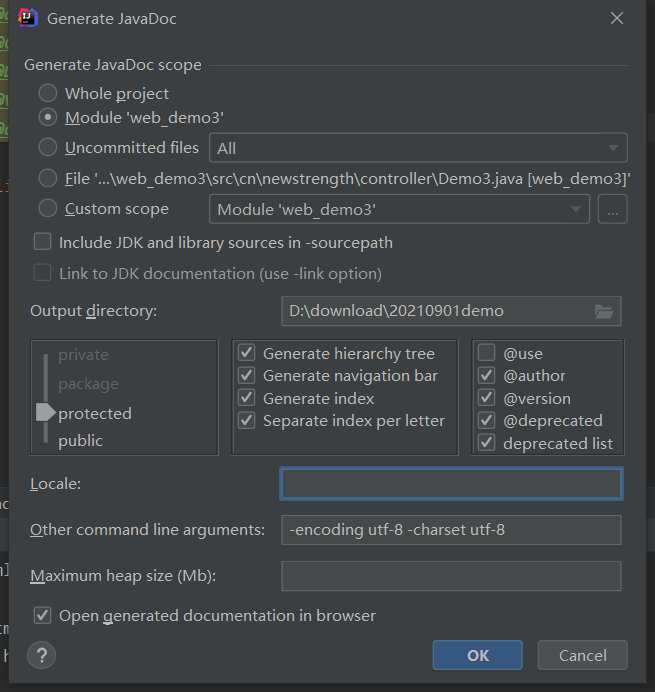Click the folder browse icon for output directory

point(603,311)
